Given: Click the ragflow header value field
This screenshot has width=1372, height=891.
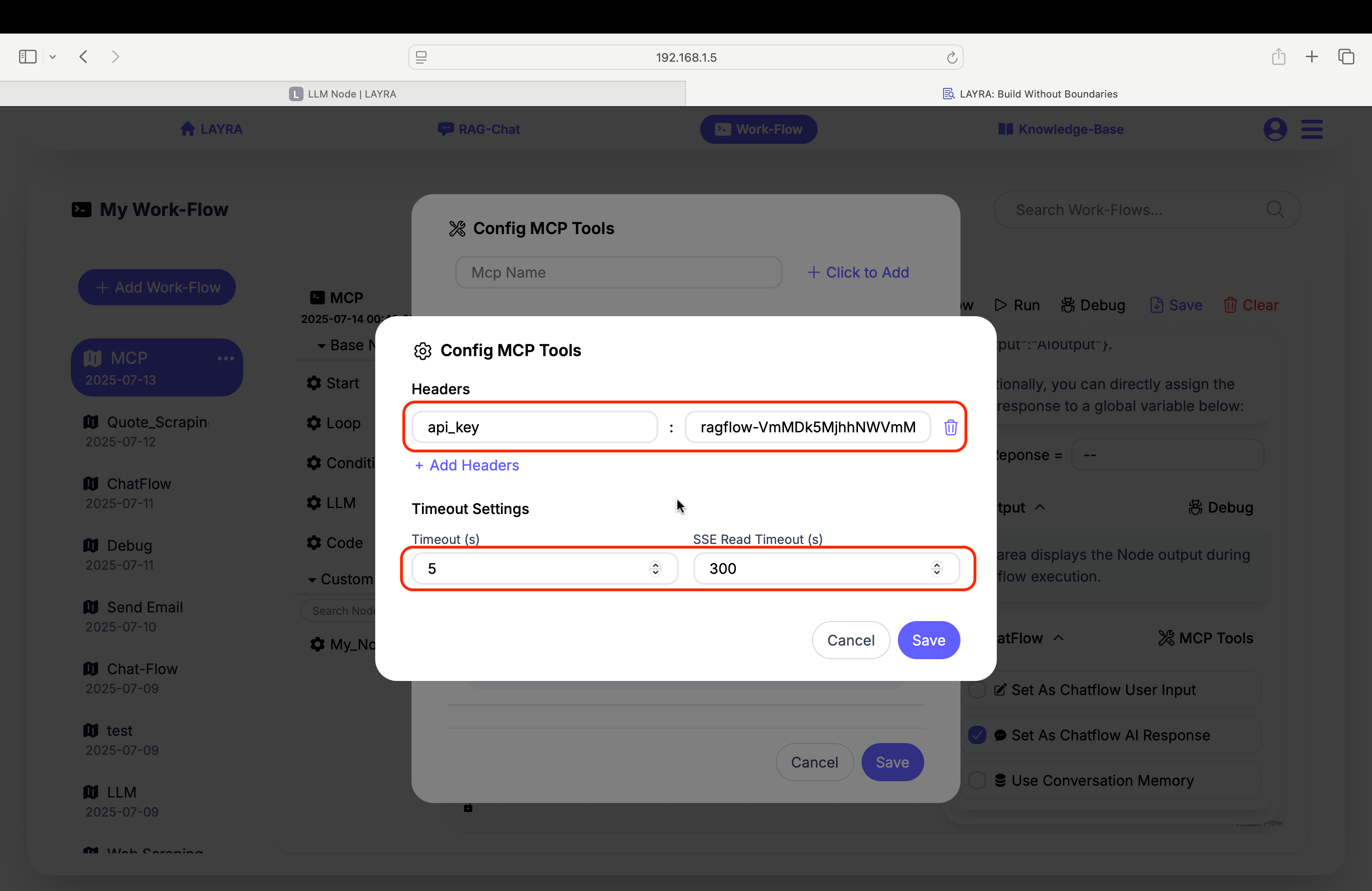Looking at the screenshot, I should (x=808, y=427).
